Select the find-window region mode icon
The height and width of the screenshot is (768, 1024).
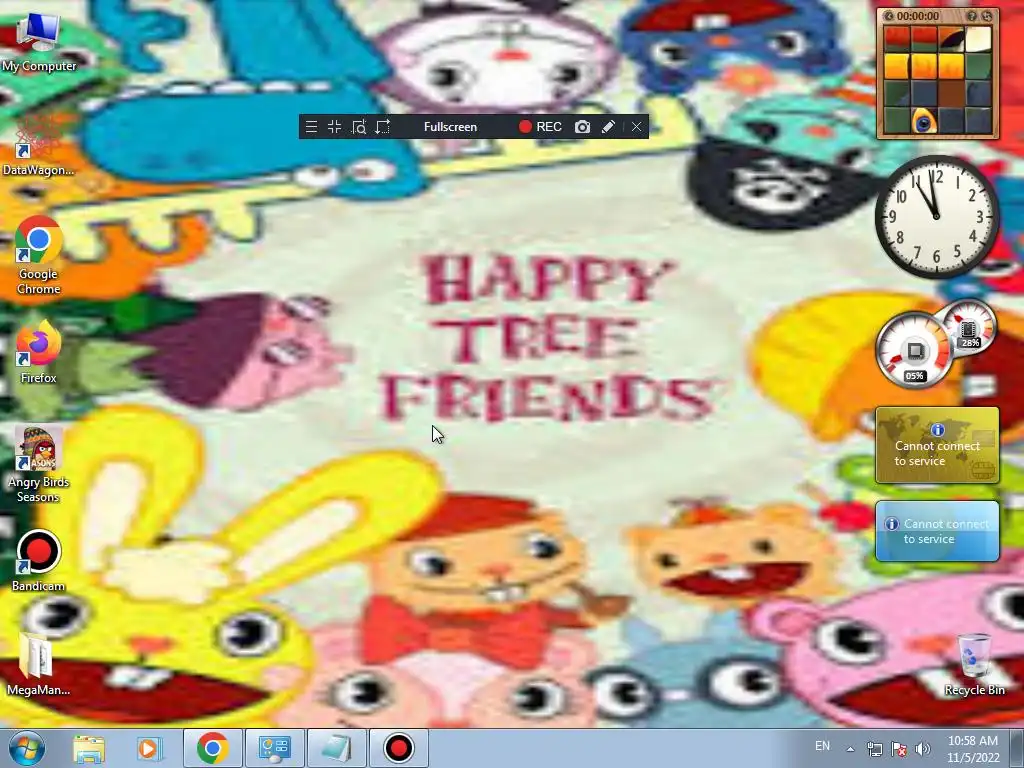tap(359, 127)
